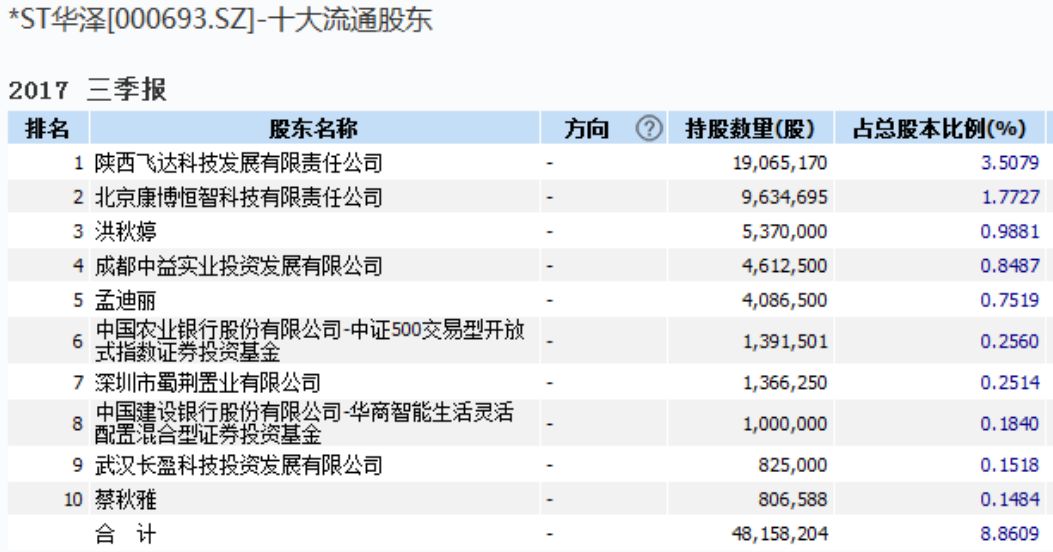Select shareholder 陕西飞达科技发展有限责任公司
The image size is (1053, 552).
click(238, 163)
